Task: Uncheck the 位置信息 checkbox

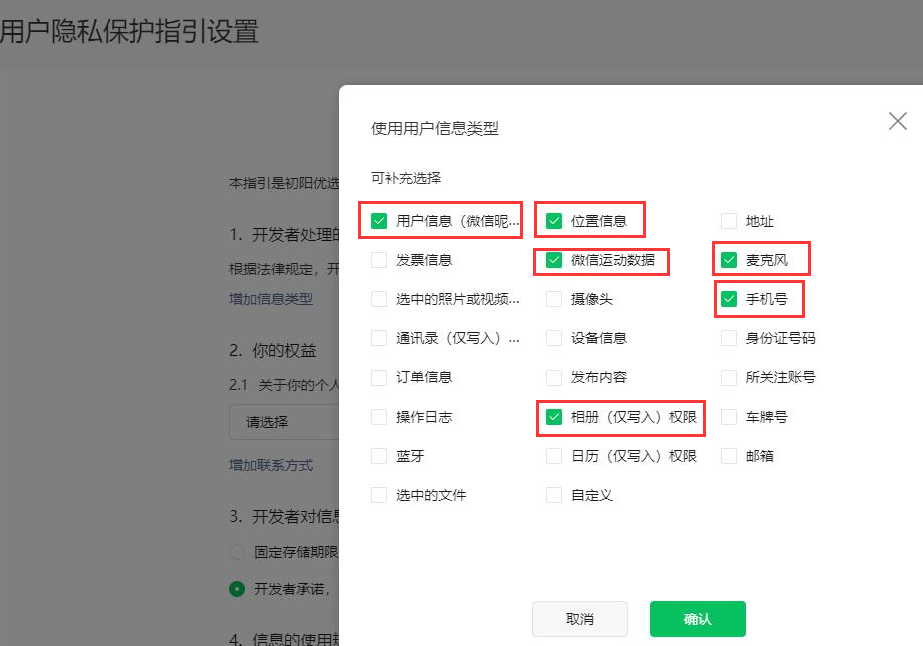Action: click(554, 221)
